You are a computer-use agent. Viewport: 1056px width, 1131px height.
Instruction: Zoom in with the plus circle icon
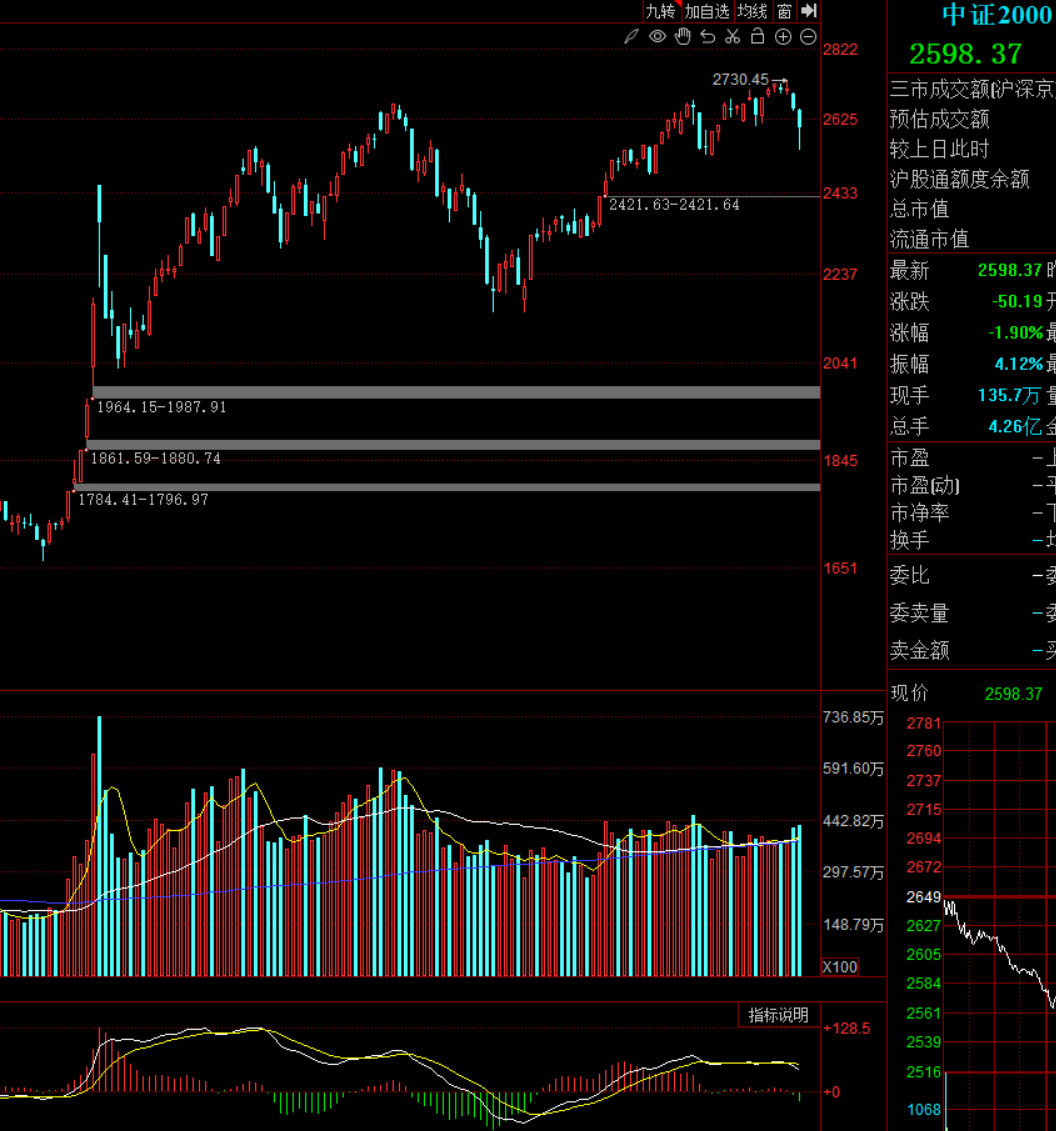point(783,37)
